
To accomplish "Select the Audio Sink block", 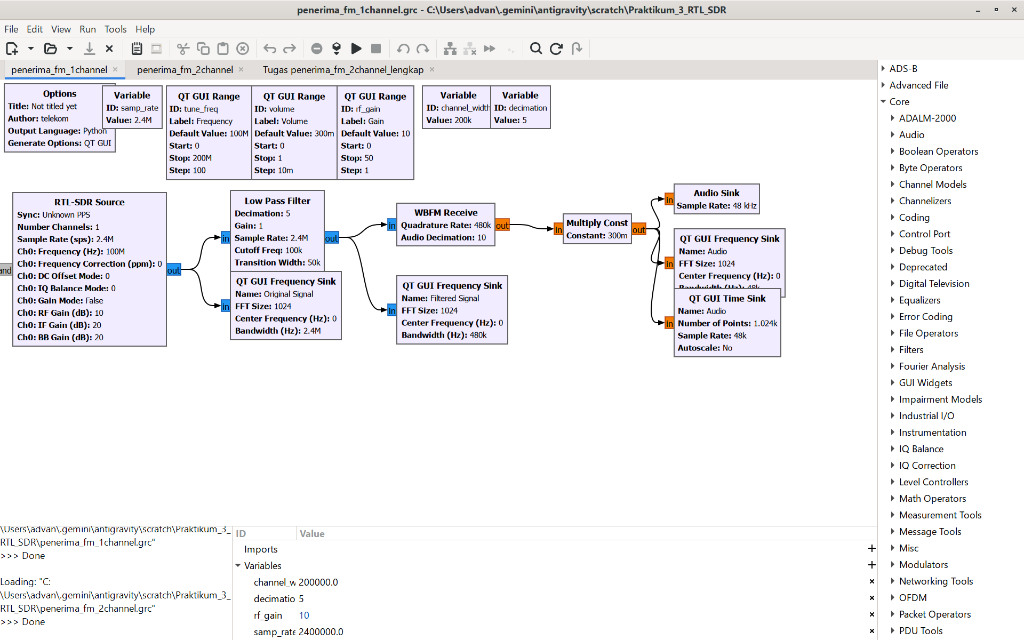I will (716, 199).
